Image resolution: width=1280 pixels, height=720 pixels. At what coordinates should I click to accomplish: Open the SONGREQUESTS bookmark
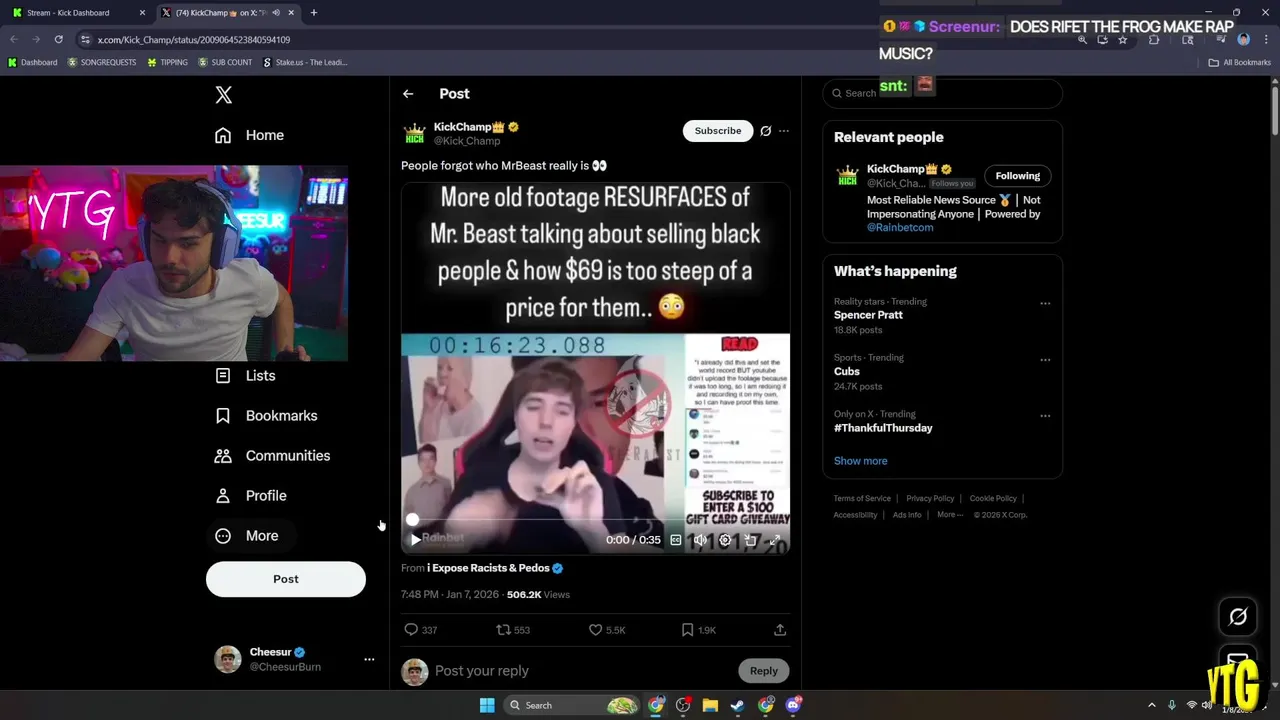[x=102, y=62]
